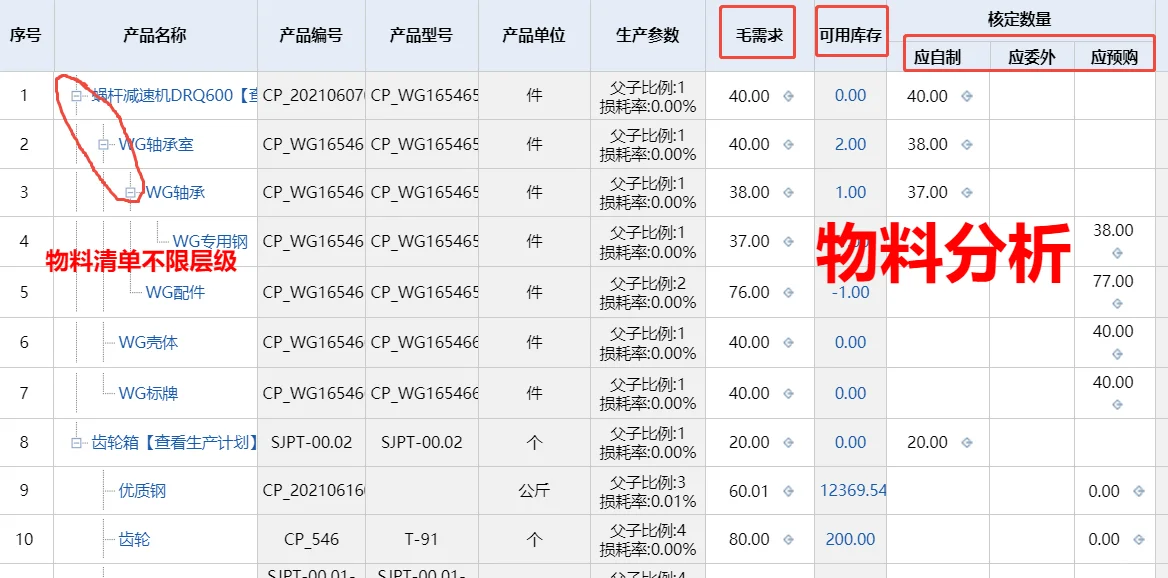Click the drill-down icon beside 毛需求 value 40.00
Screen dimensions: 1168x578
click(787, 96)
